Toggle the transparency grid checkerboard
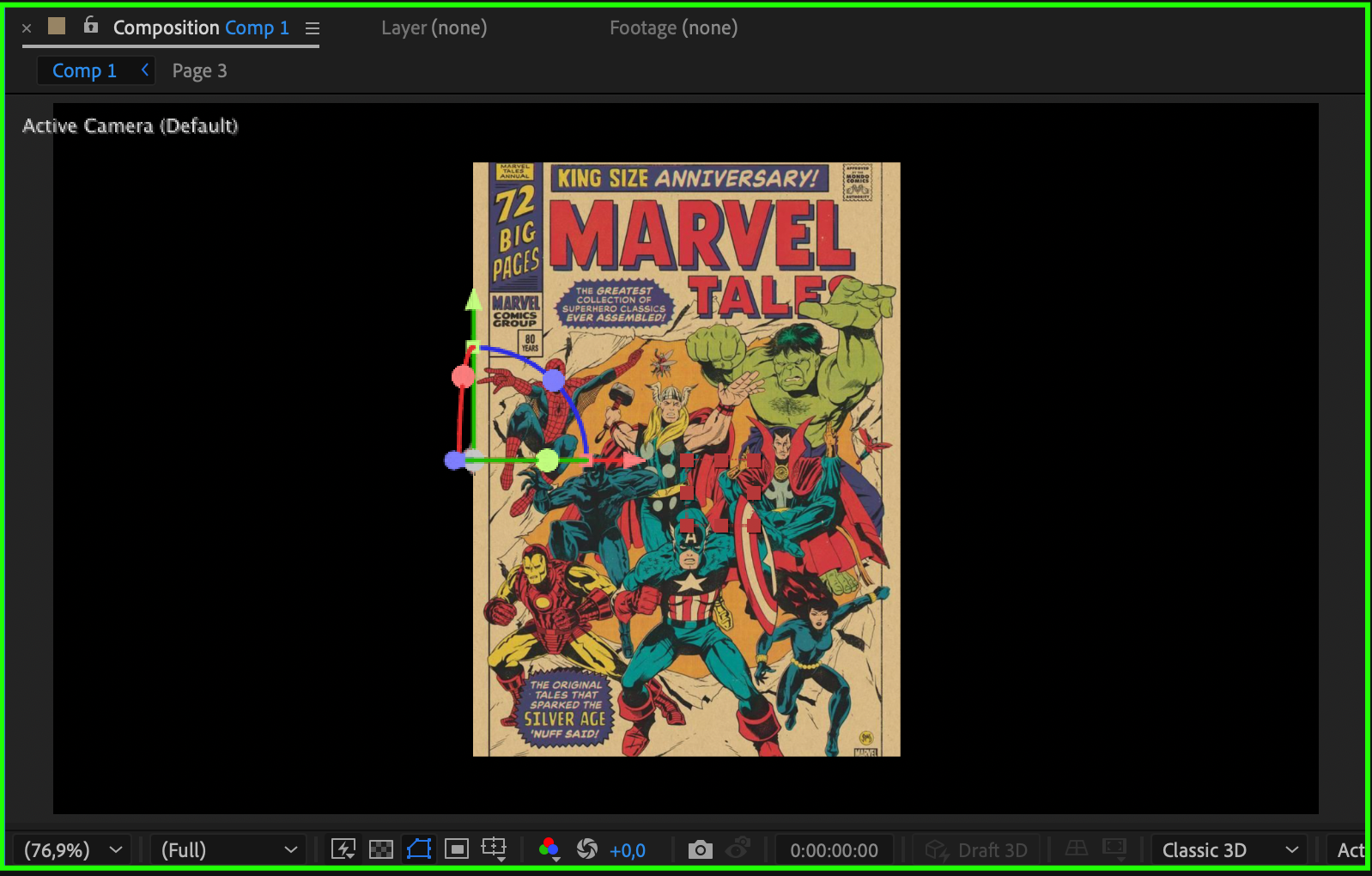This screenshot has width=1372, height=876. (381, 849)
